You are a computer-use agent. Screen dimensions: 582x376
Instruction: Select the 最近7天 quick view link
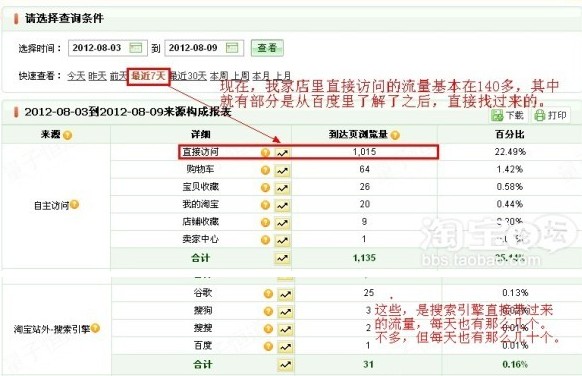click(x=148, y=76)
